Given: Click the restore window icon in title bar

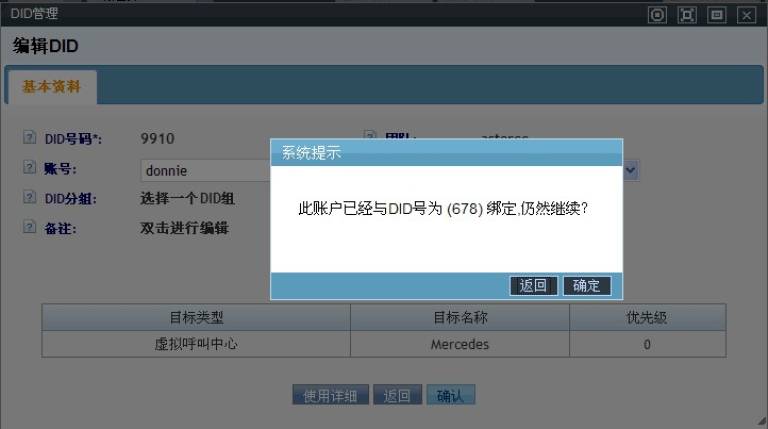Looking at the screenshot, I should pos(716,14).
